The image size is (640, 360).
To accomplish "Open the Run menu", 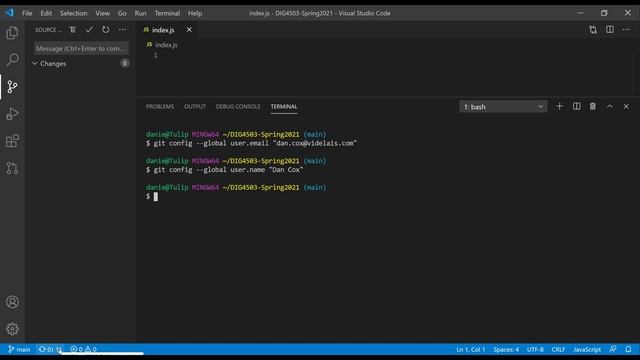I will coord(140,13).
